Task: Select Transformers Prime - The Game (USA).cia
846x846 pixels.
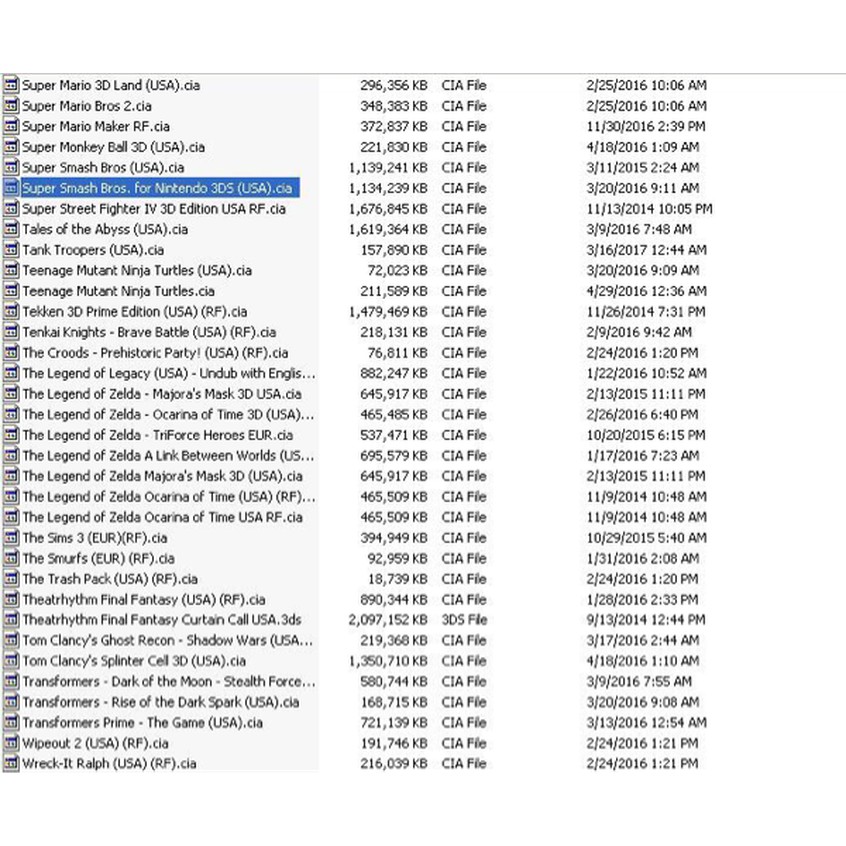Action: click(x=142, y=723)
